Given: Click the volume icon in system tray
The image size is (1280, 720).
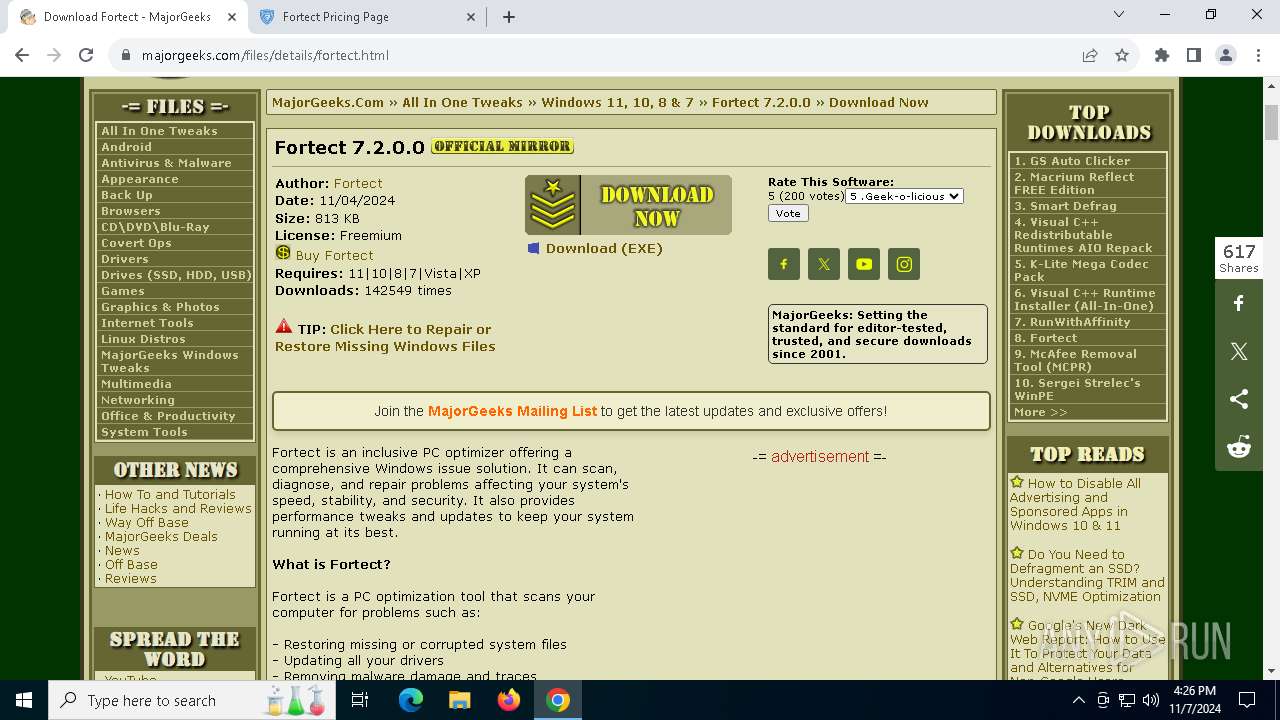Looking at the screenshot, I should pyautogui.click(x=1151, y=700).
